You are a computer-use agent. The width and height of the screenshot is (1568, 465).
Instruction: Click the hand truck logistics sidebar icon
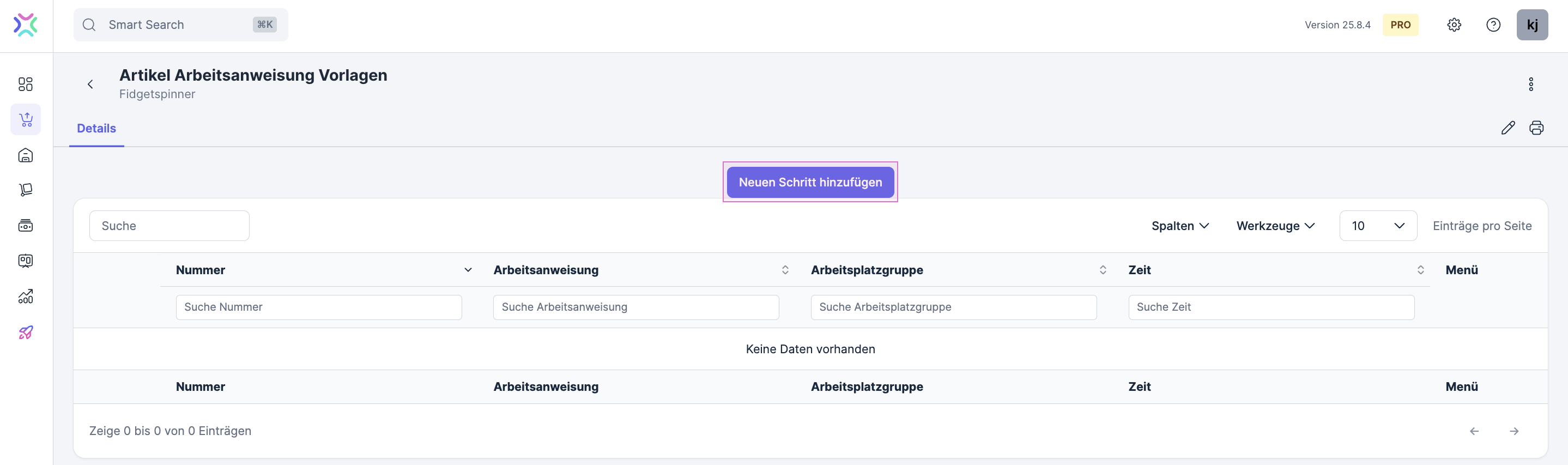click(x=26, y=190)
